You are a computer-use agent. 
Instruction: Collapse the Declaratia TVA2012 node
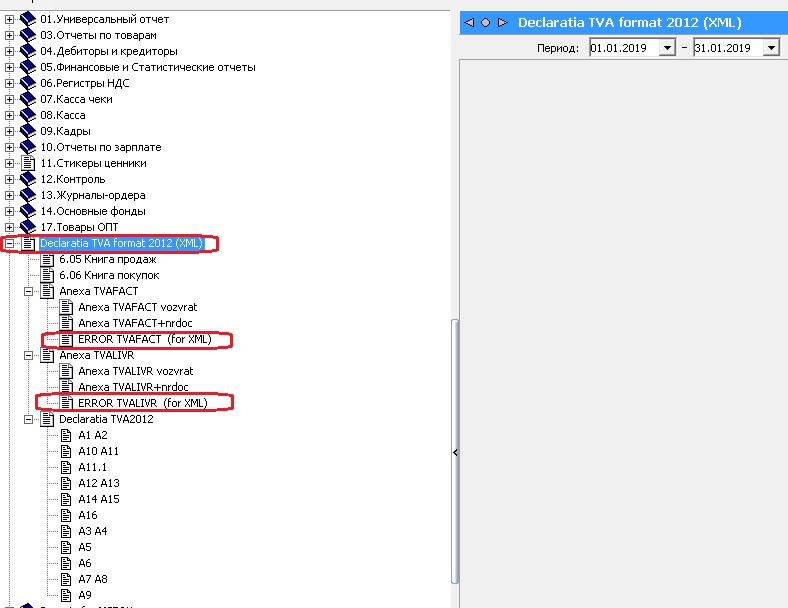(x=29, y=420)
